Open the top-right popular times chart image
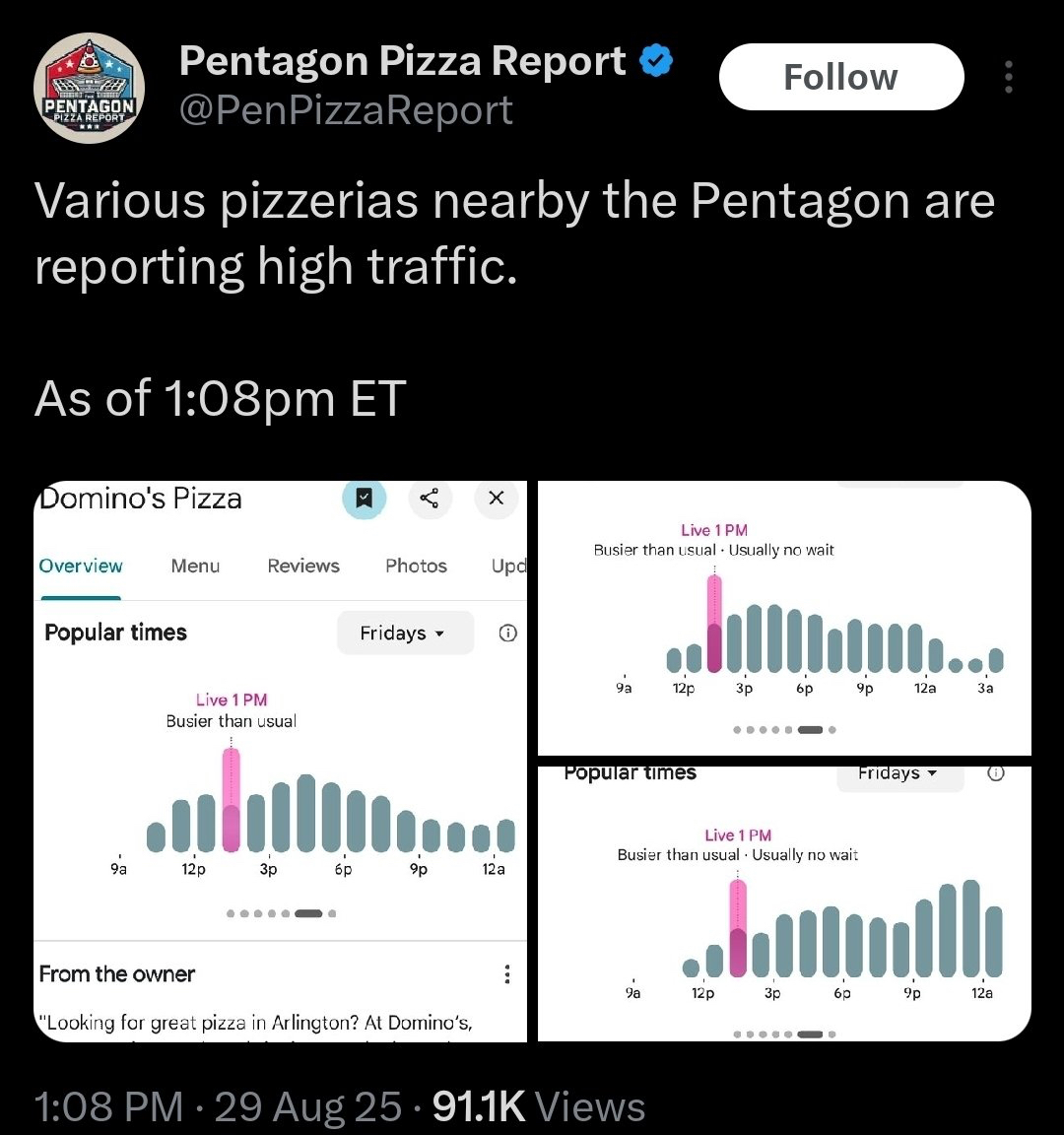The image size is (1064, 1135). click(784, 618)
